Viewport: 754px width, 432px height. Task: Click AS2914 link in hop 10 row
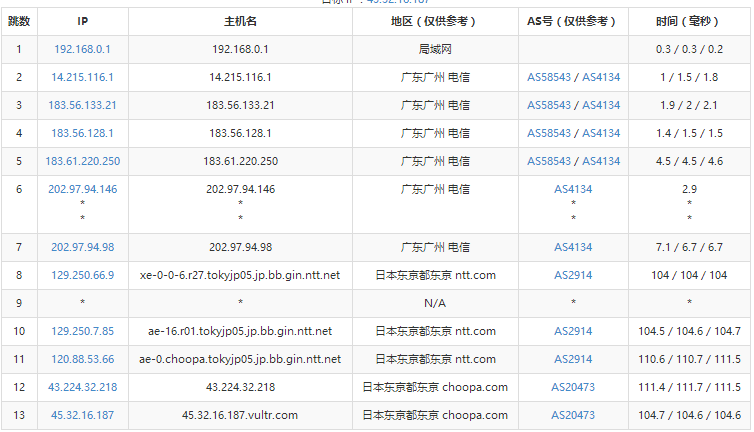point(573,331)
